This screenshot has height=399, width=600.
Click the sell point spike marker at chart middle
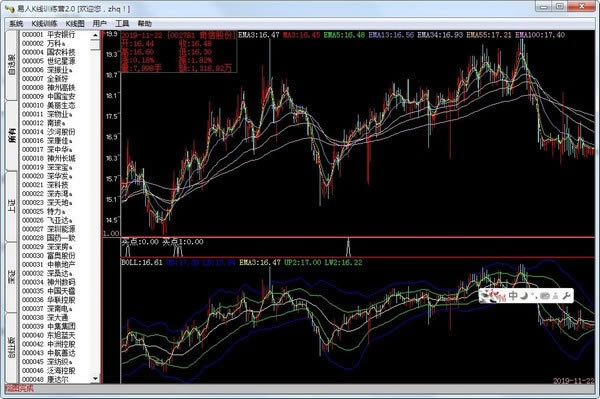tap(348, 247)
